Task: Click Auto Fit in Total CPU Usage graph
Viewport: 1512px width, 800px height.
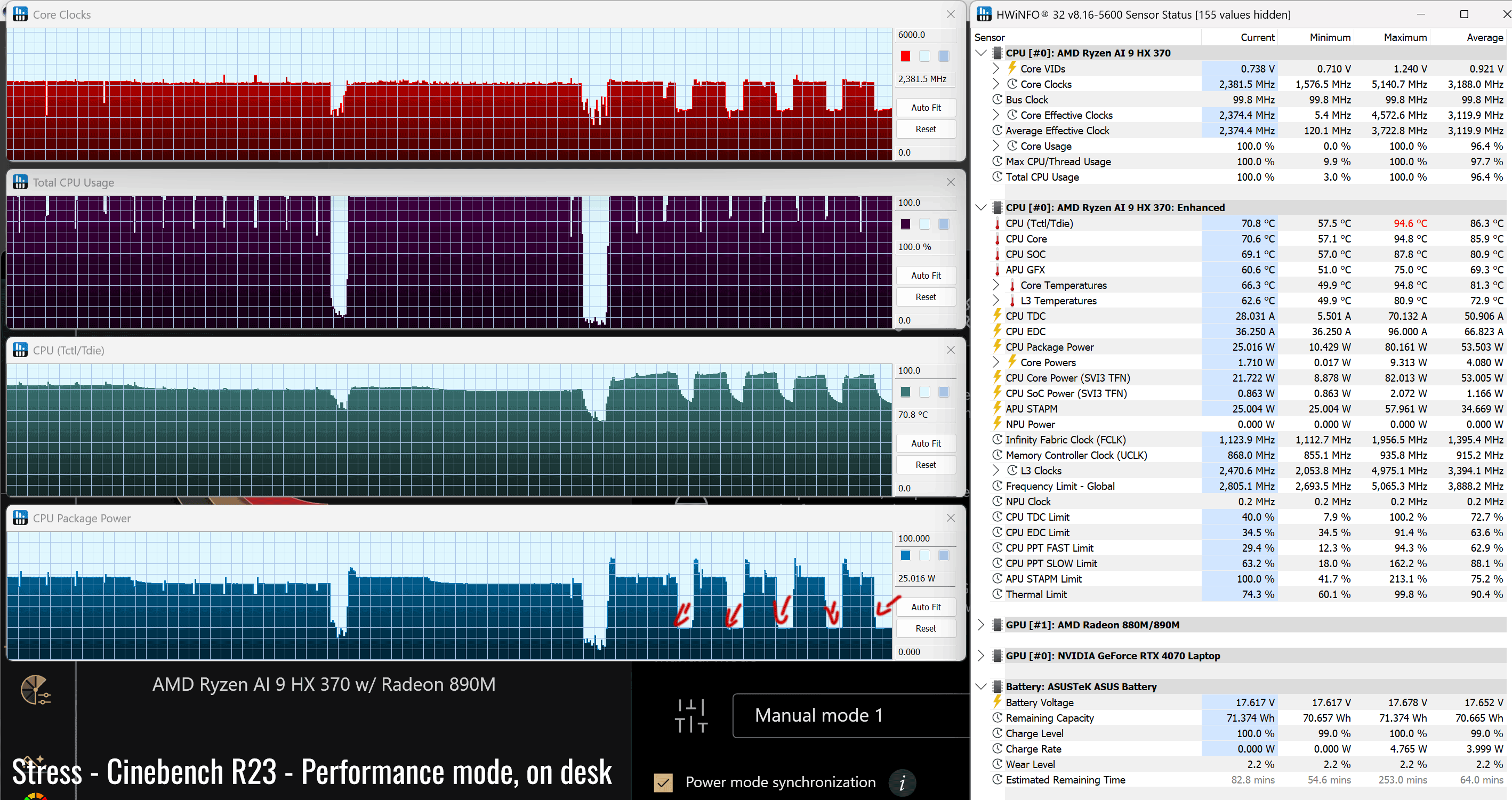Action: click(x=926, y=276)
